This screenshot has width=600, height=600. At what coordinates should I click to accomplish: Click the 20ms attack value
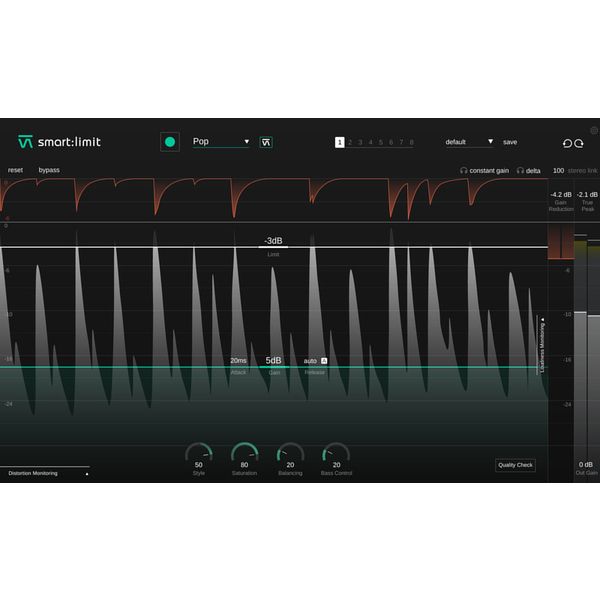coord(238,361)
